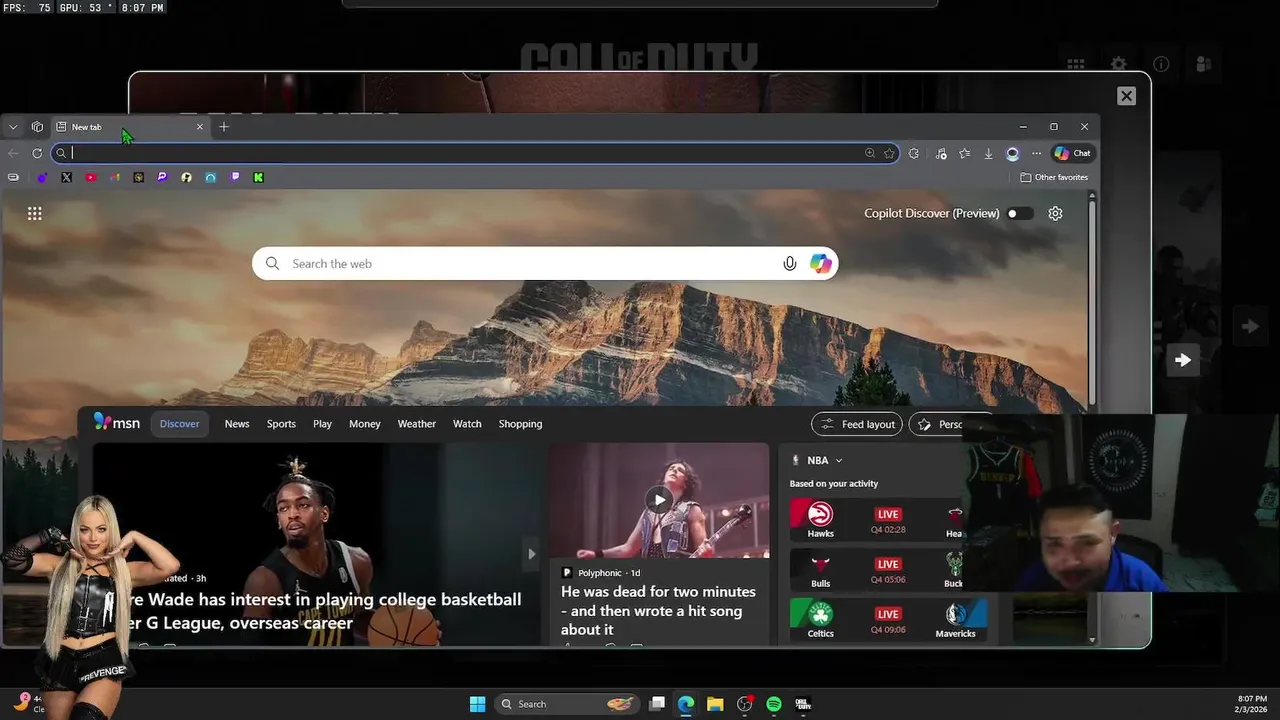This screenshot has width=1280, height=720.
Task: Advance the news carousel next arrow
Action: pyautogui.click(x=531, y=553)
